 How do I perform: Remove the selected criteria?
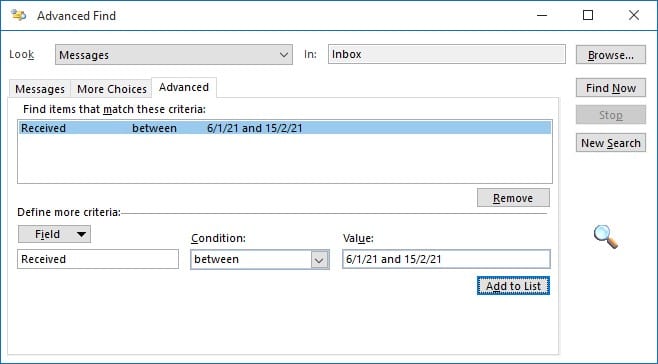[x=513, y=198]
